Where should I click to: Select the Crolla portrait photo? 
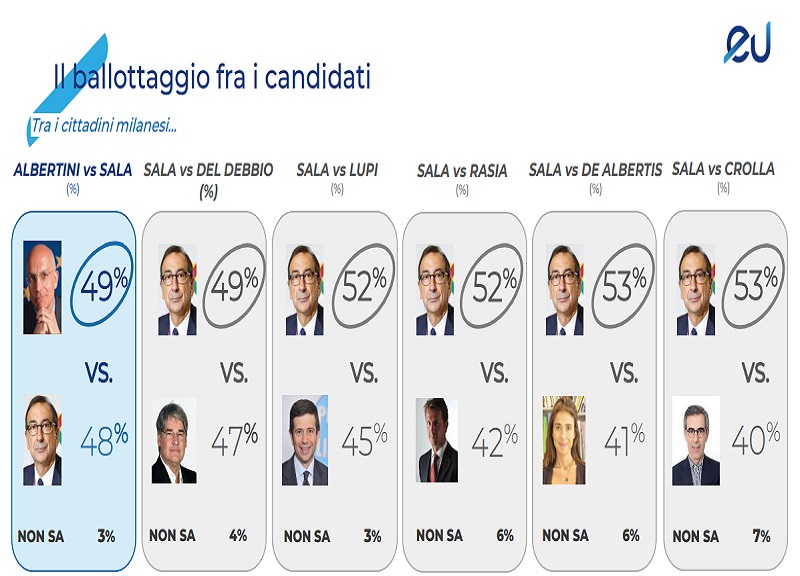696,440
